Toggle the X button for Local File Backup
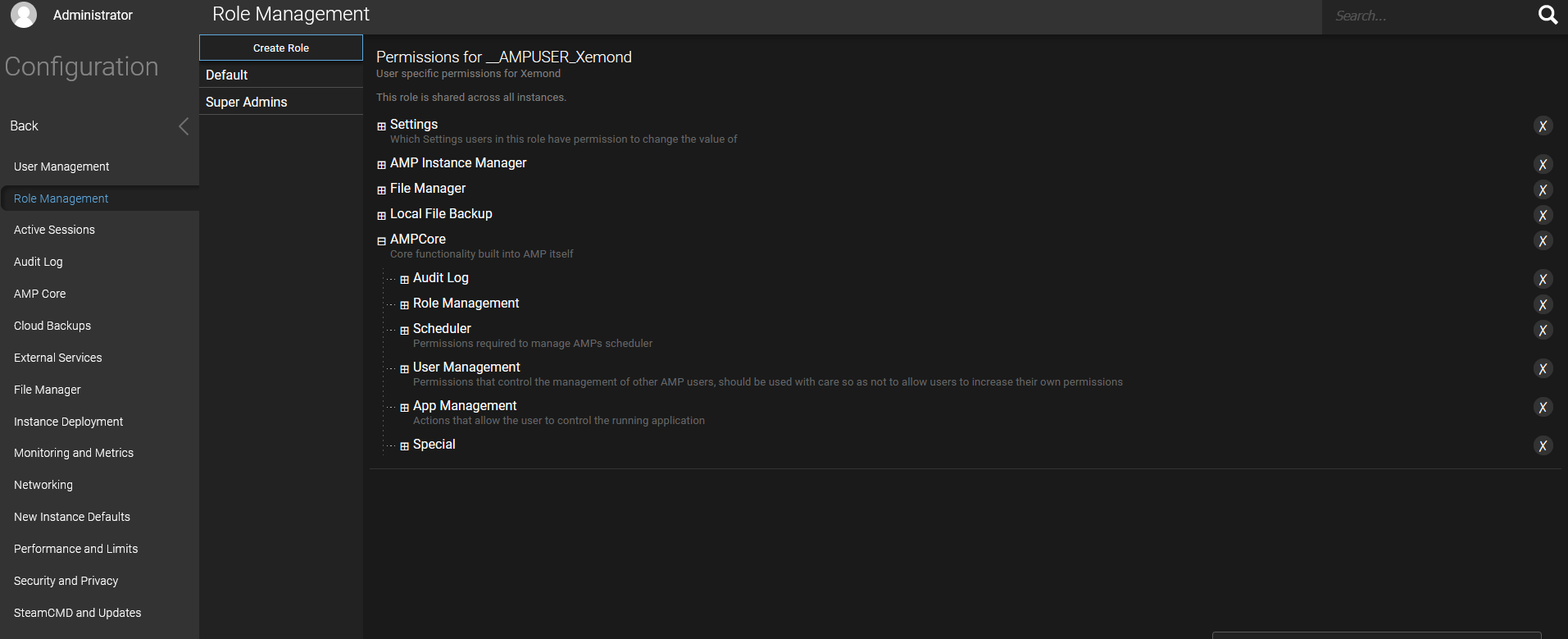Viewport: 1568px width, 639px height. (1543, 215)
